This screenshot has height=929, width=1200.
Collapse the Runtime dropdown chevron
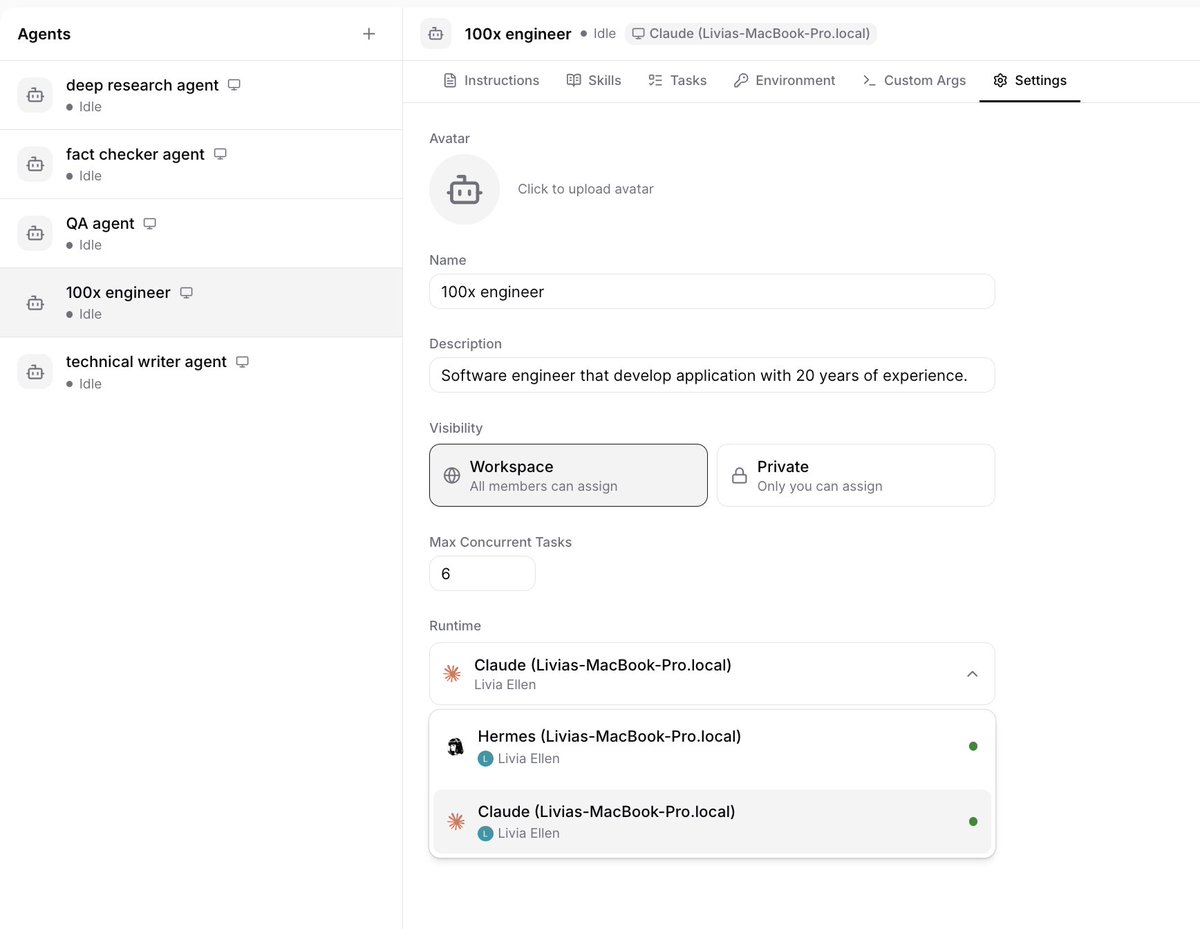coord(972,674)
